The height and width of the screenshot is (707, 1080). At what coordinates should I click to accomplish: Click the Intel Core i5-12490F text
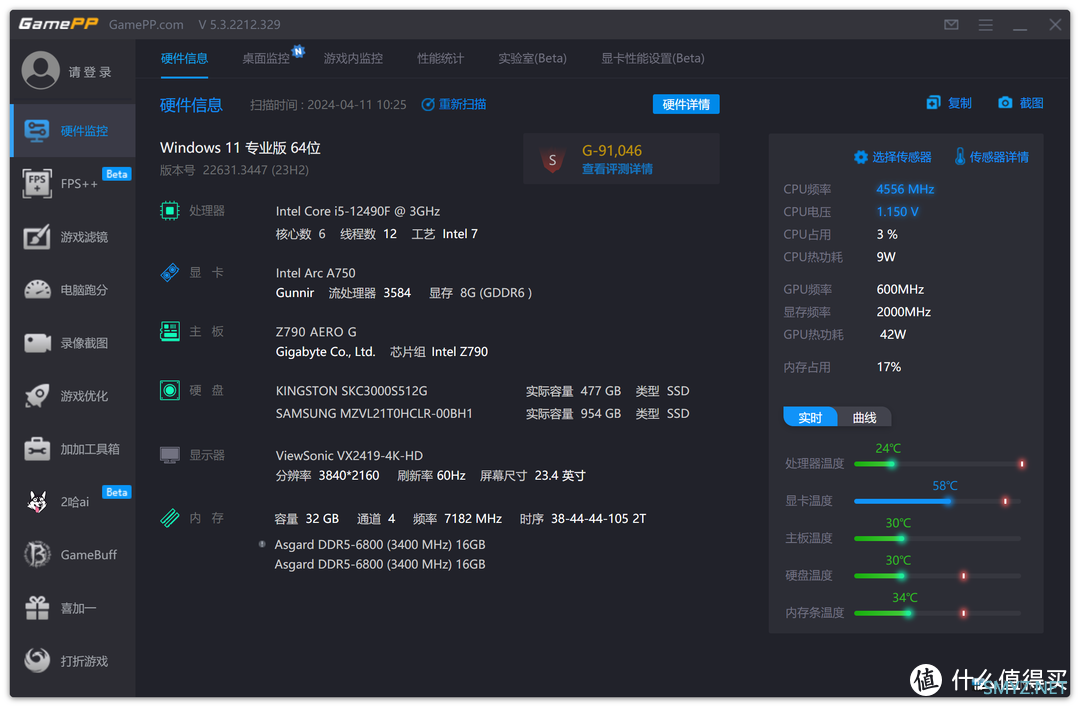pos(357,211)
